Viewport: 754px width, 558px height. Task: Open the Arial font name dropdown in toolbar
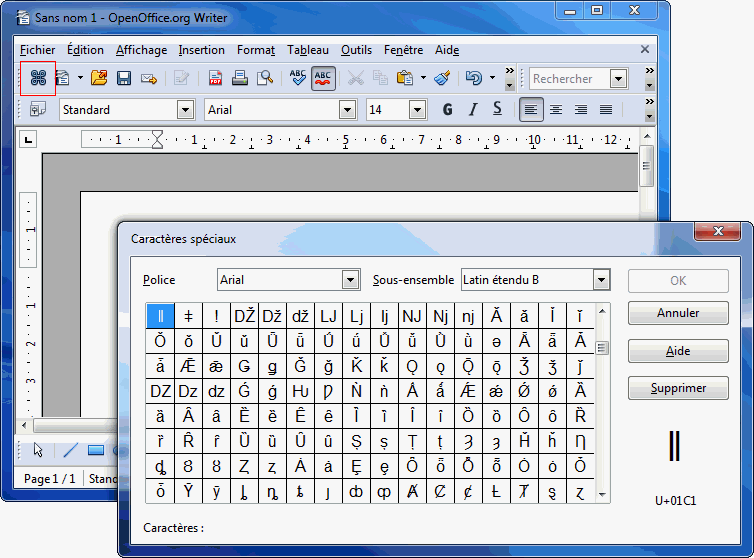point(347,110)
